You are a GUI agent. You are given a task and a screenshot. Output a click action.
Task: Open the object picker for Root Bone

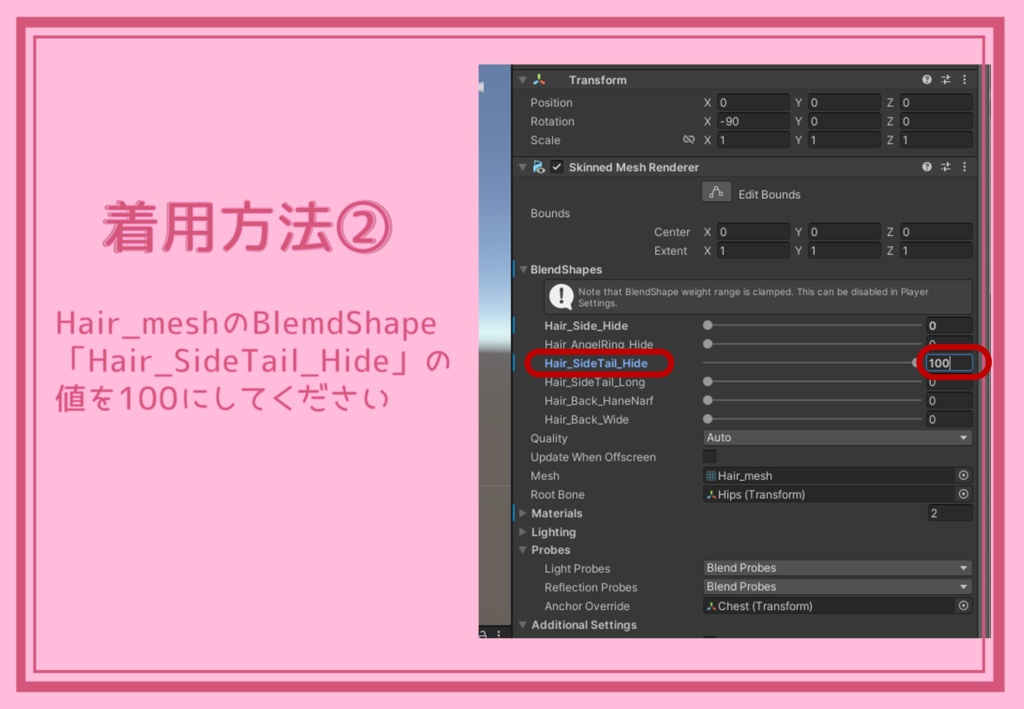963,494
